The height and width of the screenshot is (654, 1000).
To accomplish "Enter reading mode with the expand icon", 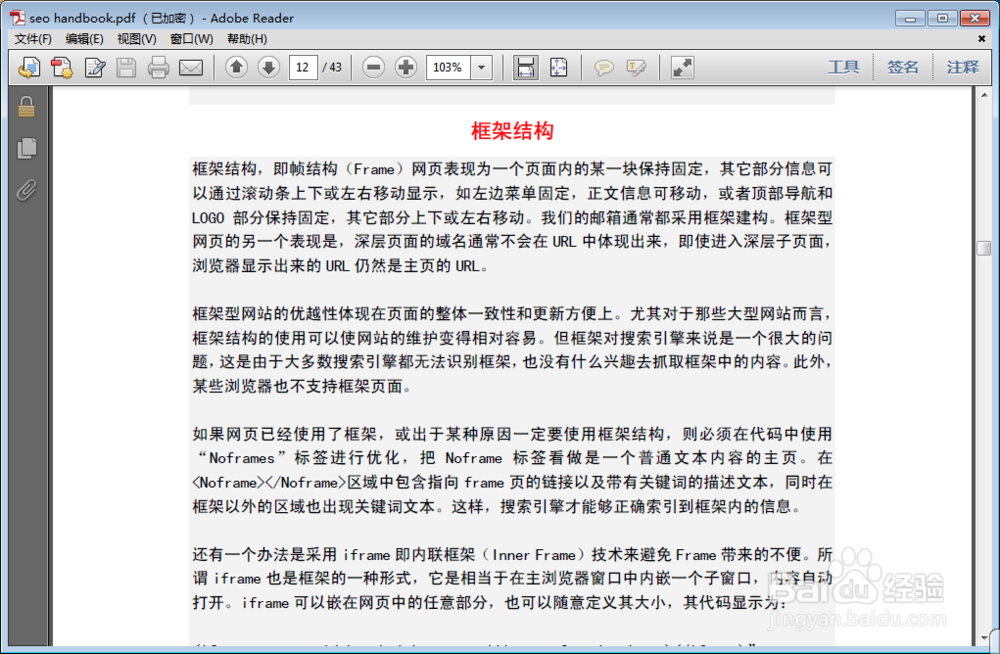I will pyautogui.click(x=682, y=67).
